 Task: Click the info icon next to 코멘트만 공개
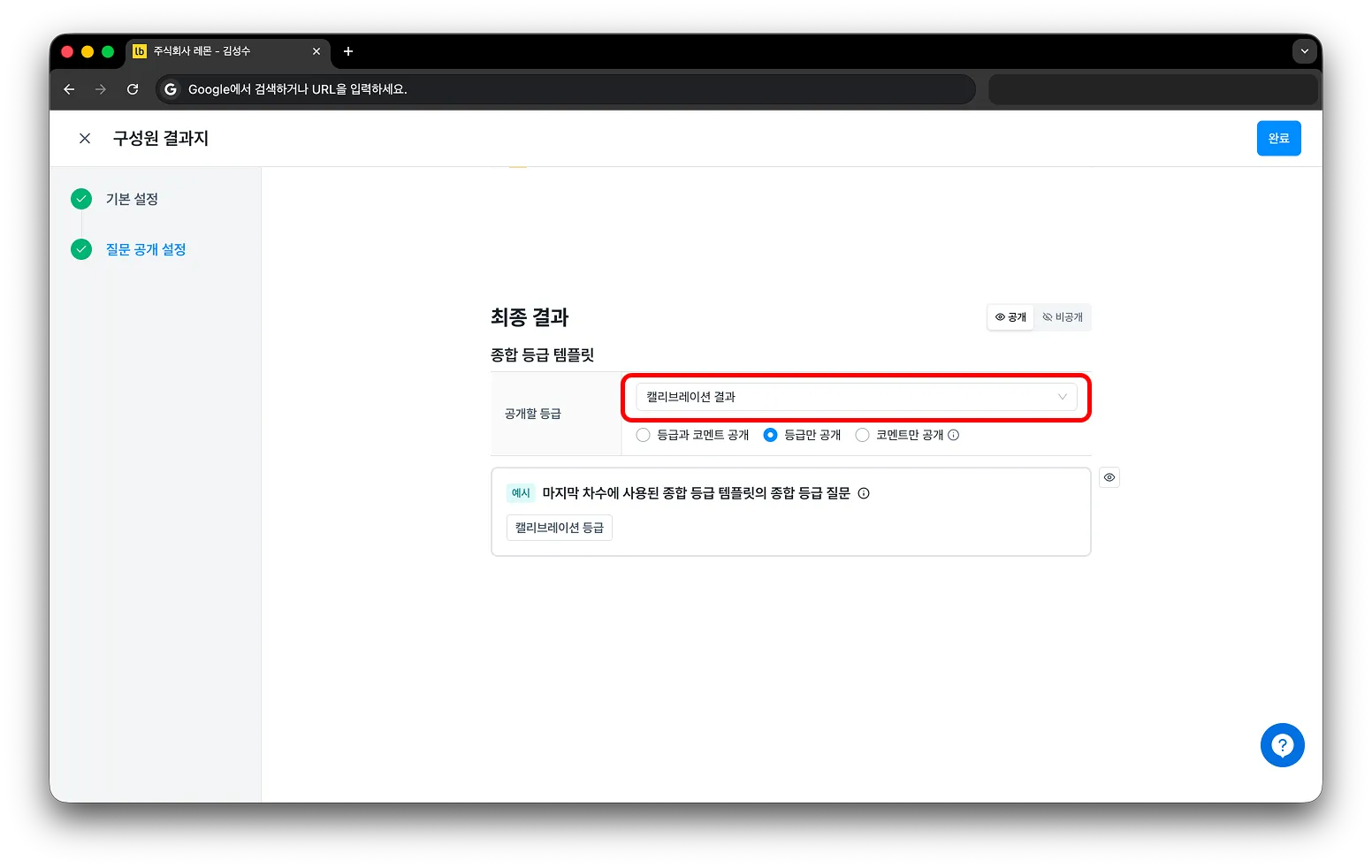954,435
